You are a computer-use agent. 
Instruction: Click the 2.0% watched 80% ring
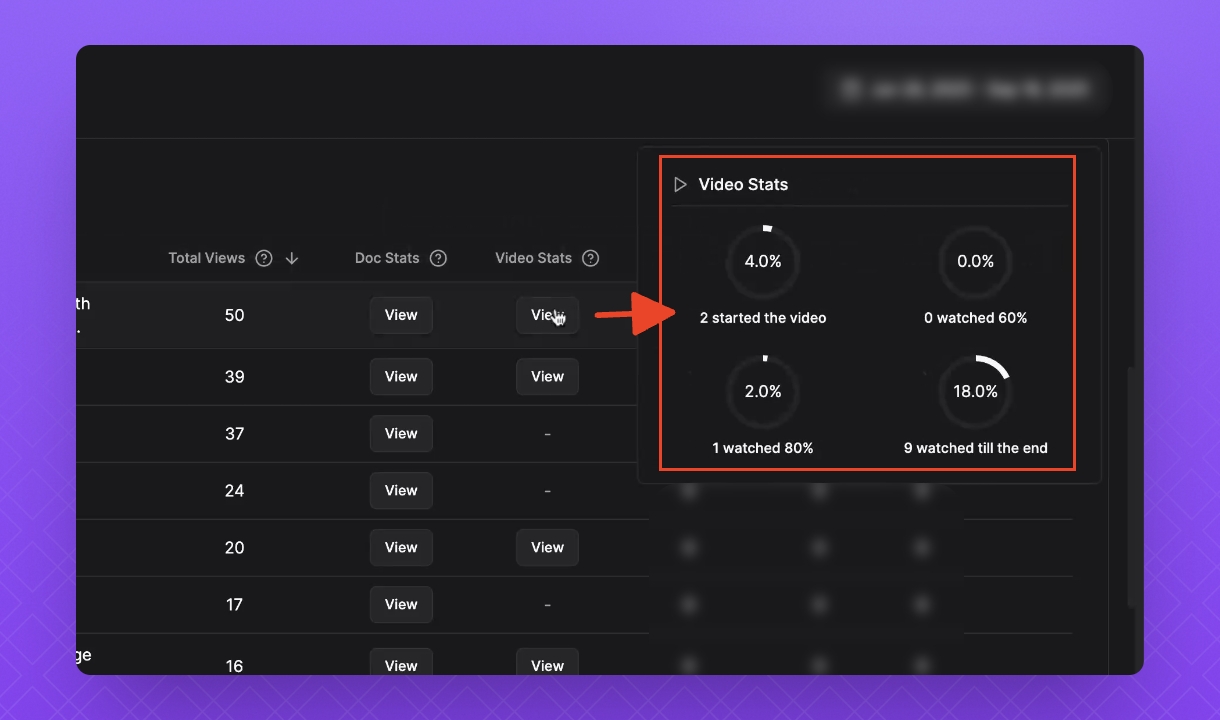tap(763, 391)
